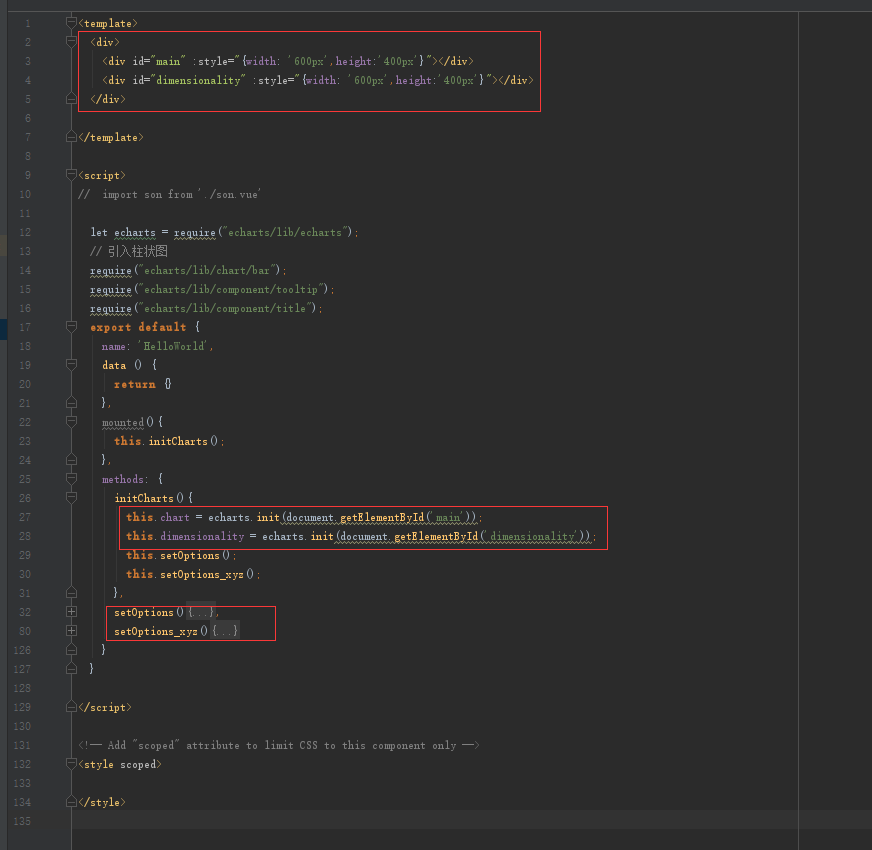The image size is (872, 850).
Task: Fold the methods object block
Action: pos(71,479)
